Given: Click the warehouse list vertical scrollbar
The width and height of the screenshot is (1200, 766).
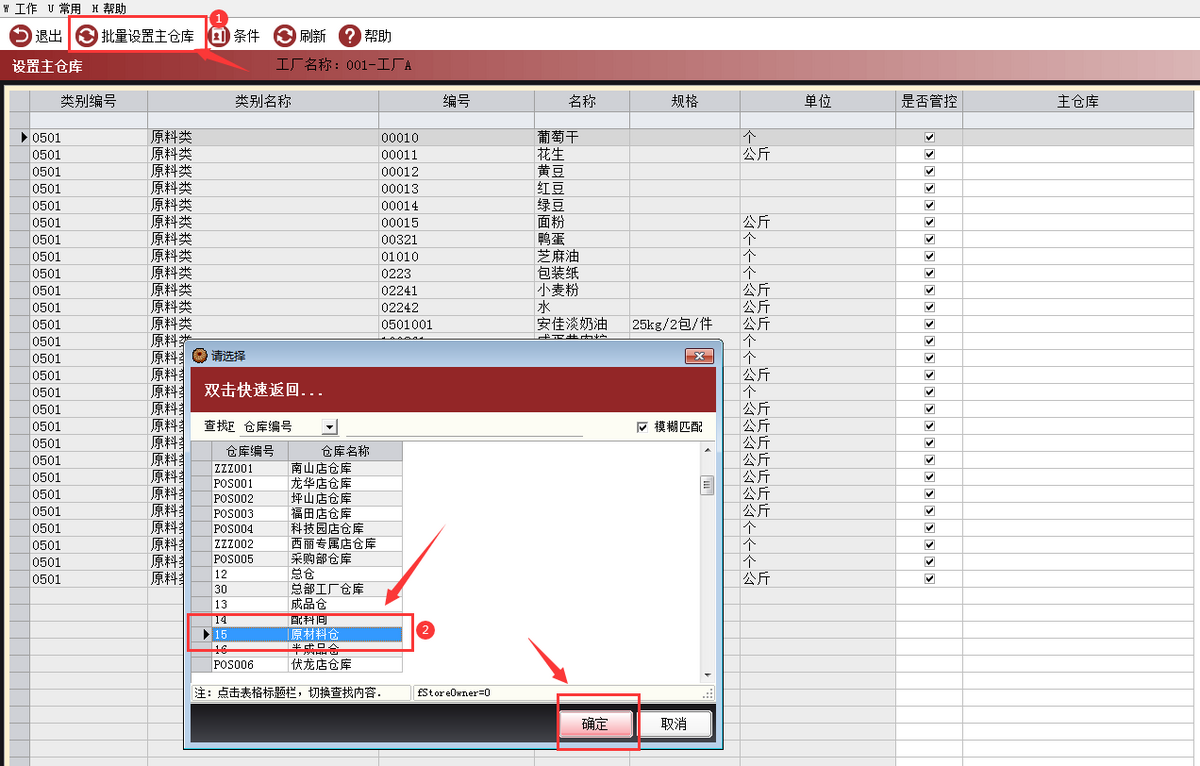Looking at the screenshot, I should click(x=707, y=562).
